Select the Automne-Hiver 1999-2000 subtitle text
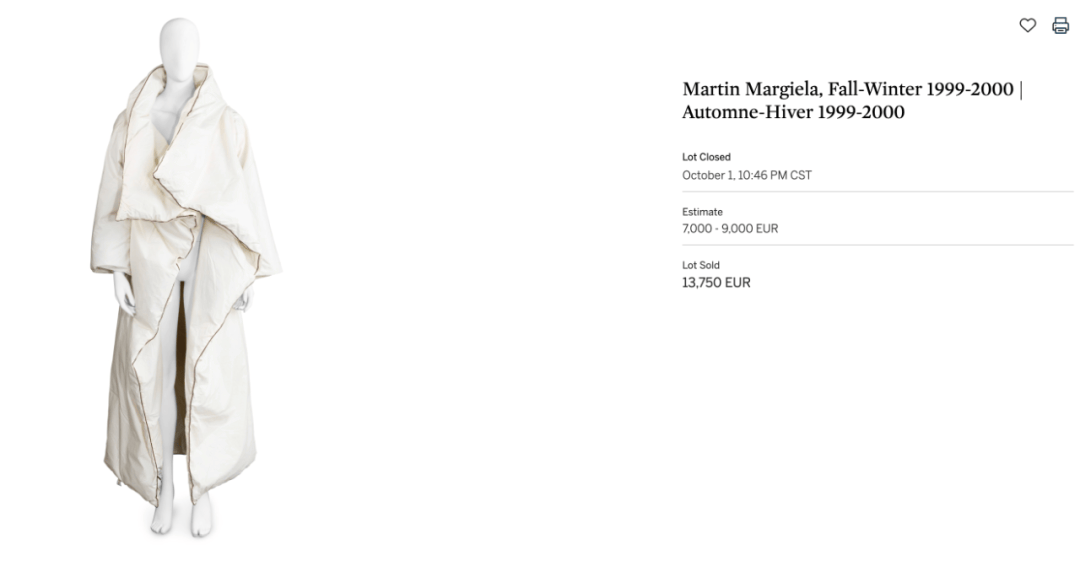Image resolution: width=1080 pixels, height=561 pixels. (793, 112)
